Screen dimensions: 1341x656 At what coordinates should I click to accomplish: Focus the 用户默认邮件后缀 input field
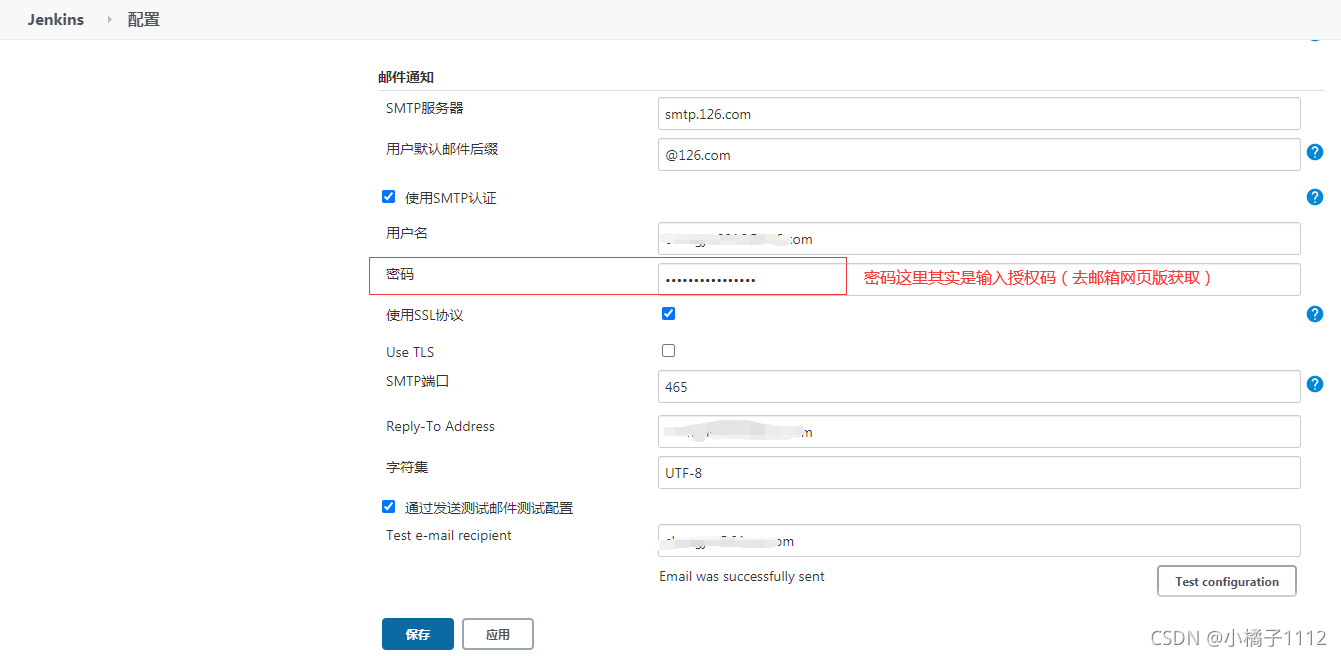979,155
